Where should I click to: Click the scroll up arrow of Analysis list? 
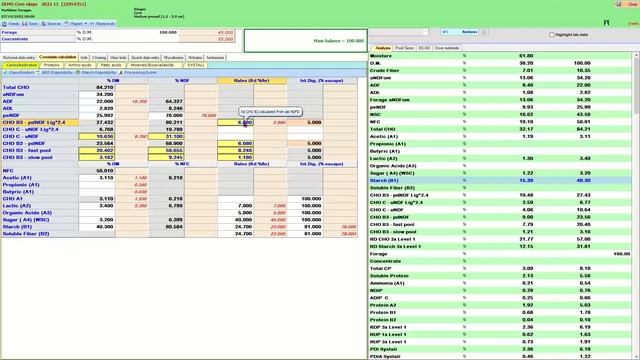pyautogui.click(x=636, y=55)
